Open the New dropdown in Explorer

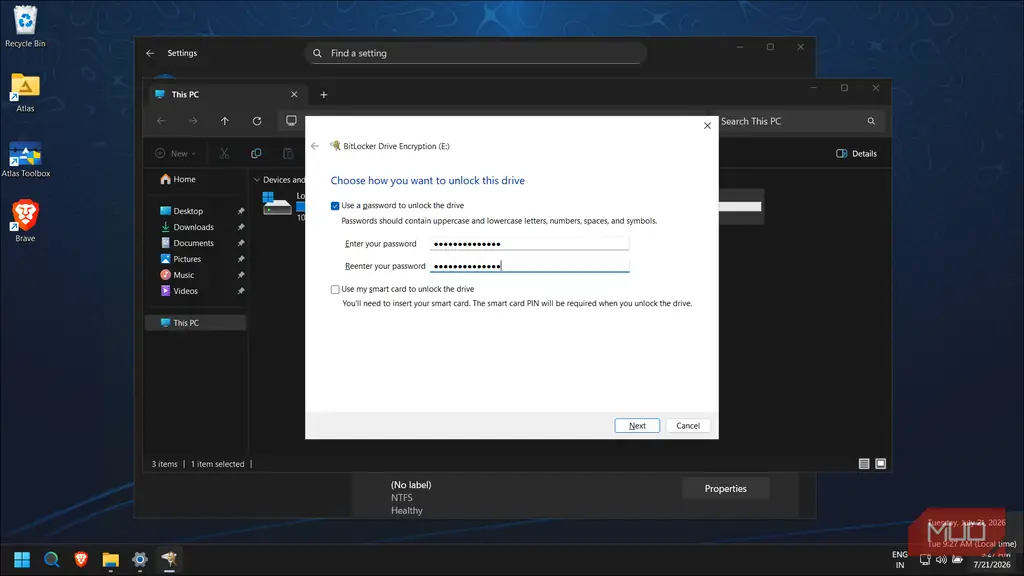175,153
